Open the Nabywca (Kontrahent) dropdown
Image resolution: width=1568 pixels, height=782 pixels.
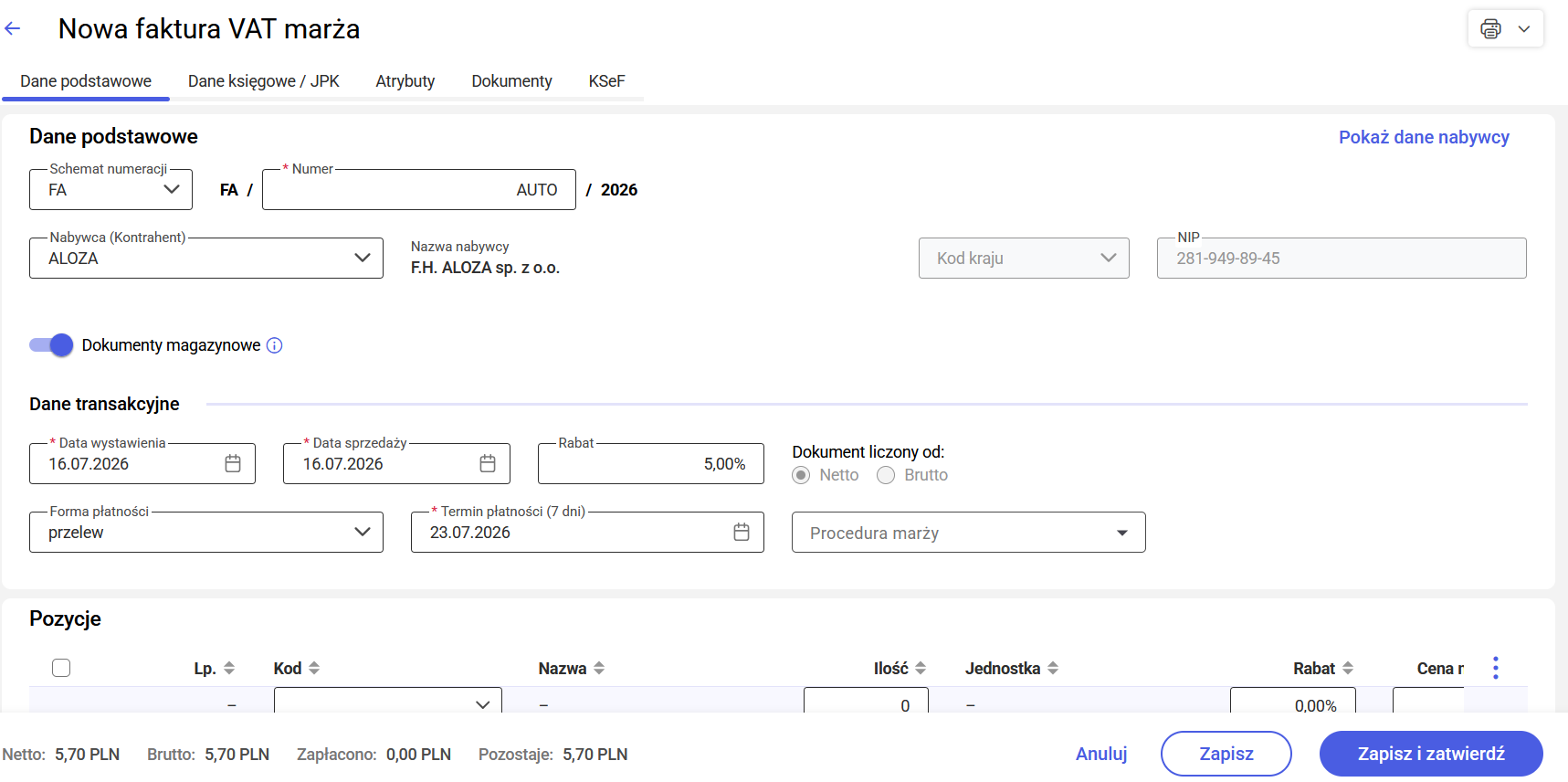tap(206, 259)
